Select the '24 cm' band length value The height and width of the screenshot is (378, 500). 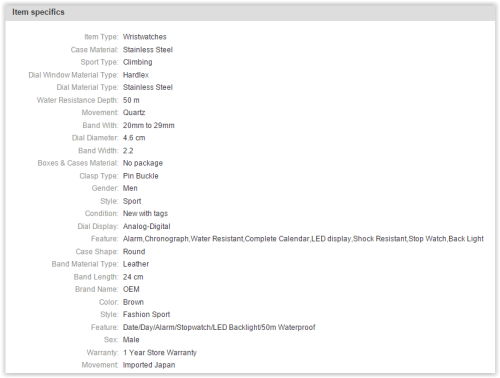(133, 277)
